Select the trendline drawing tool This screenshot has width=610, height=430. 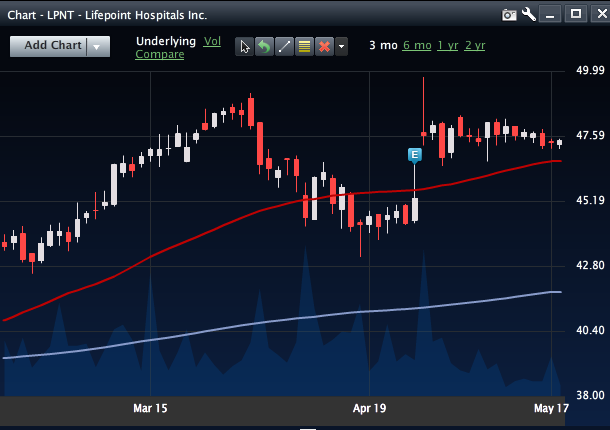point(284,47)
